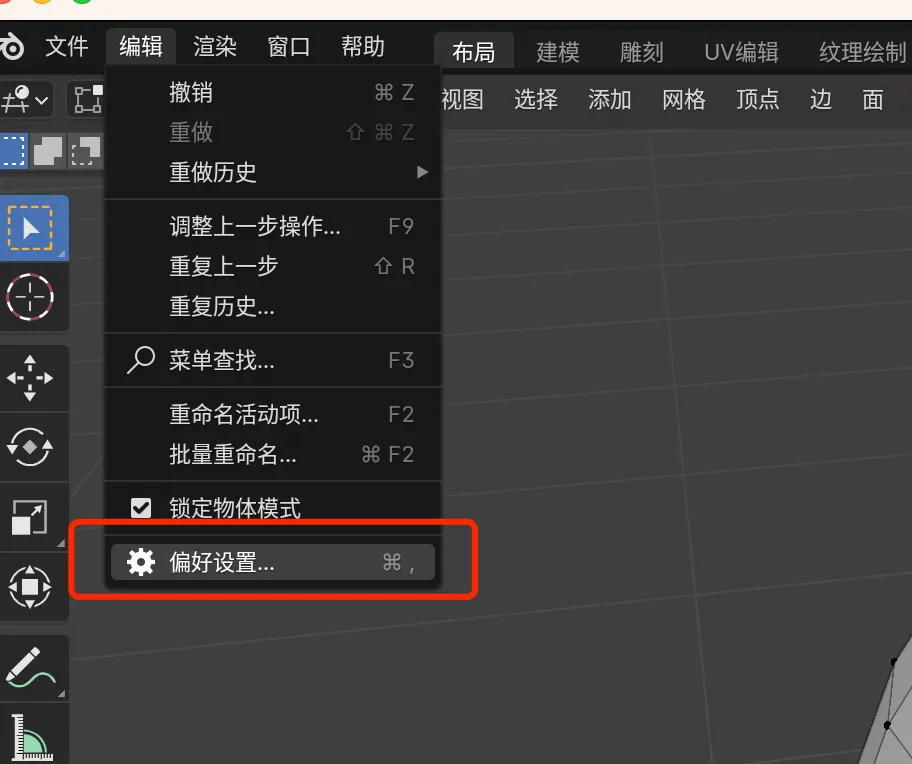Choose the Rotate tool in toolbar
The image size is (912, 764).
pyautogui.click(x=31, y=447)
